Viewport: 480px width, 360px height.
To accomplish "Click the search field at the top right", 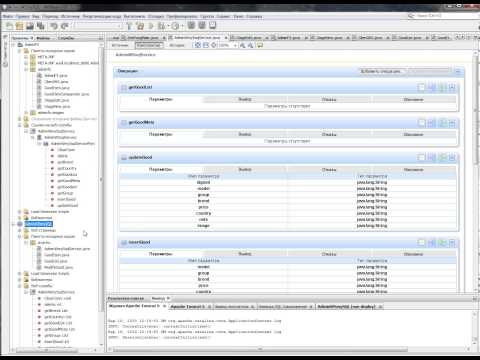I will click(443, 16).
